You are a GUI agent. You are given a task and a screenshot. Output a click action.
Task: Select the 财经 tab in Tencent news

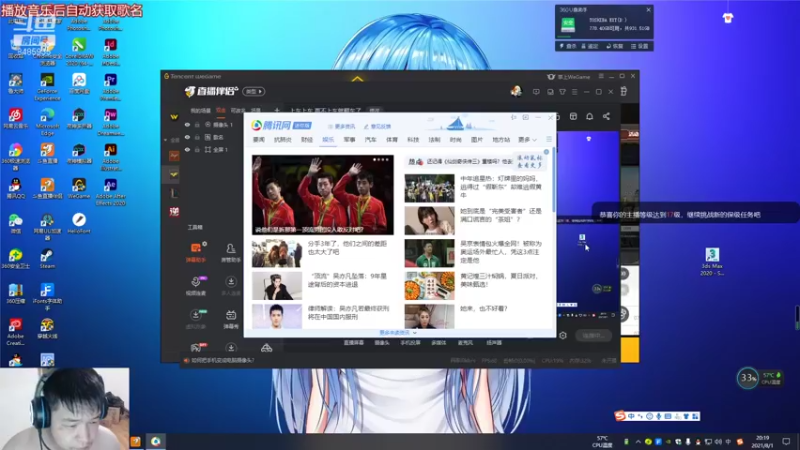point(307,139)
